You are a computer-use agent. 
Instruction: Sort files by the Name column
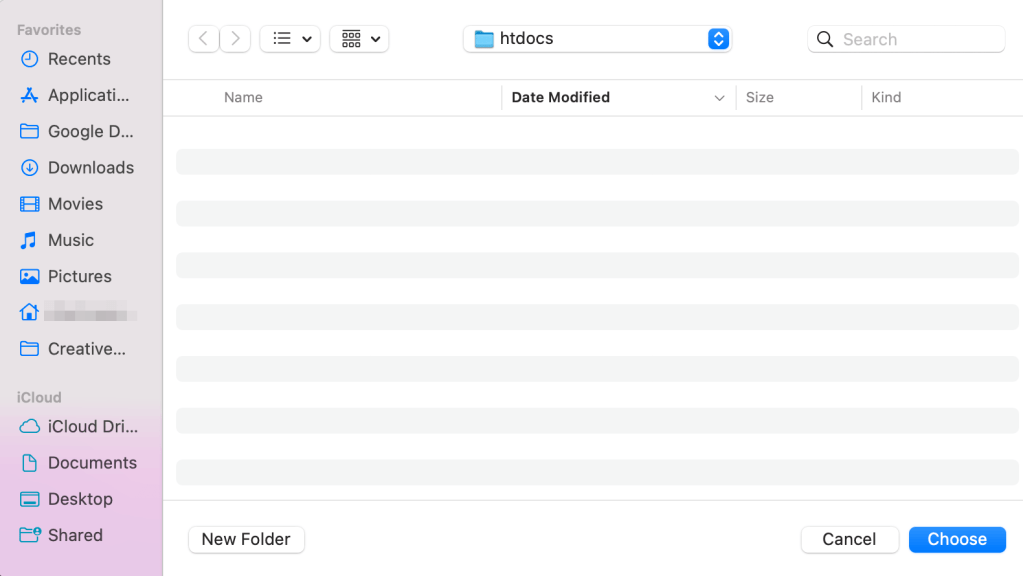point(243,97)
